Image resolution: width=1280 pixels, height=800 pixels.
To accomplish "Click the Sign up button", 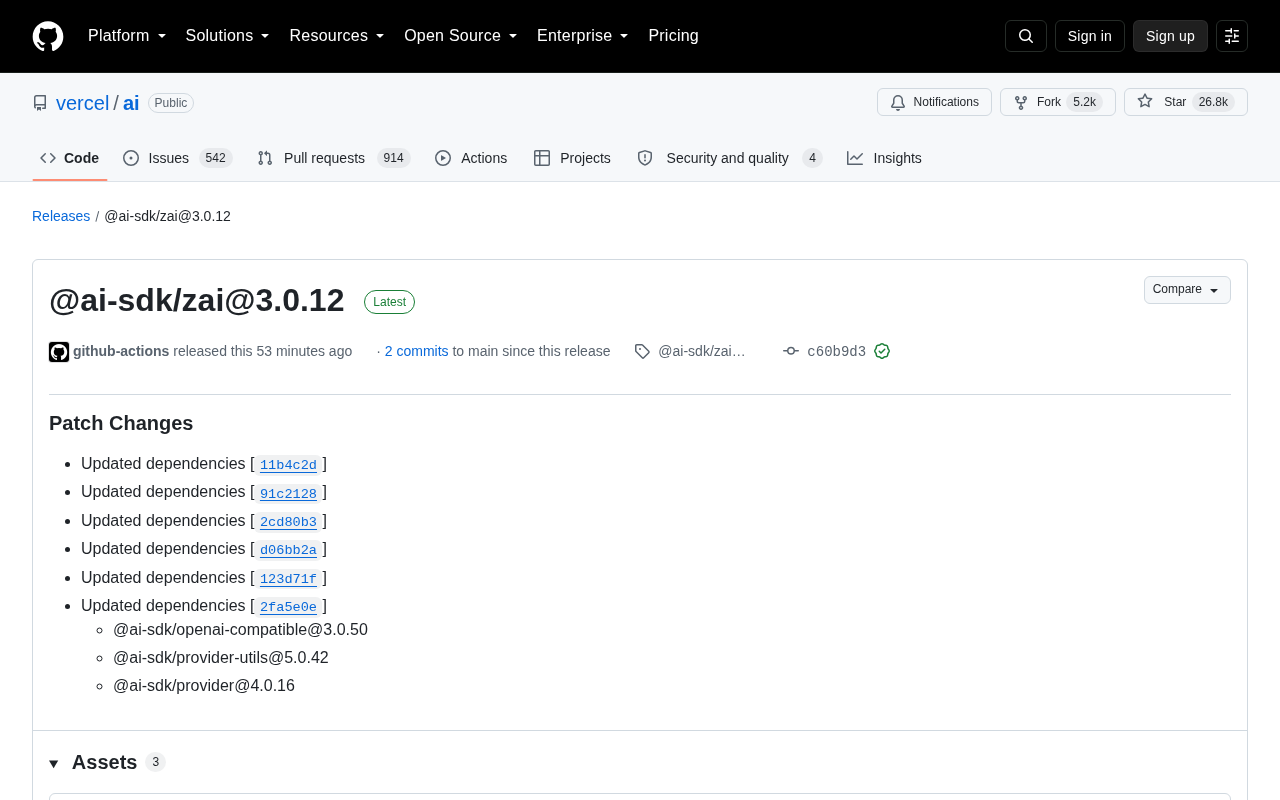I will point(1170,36).
